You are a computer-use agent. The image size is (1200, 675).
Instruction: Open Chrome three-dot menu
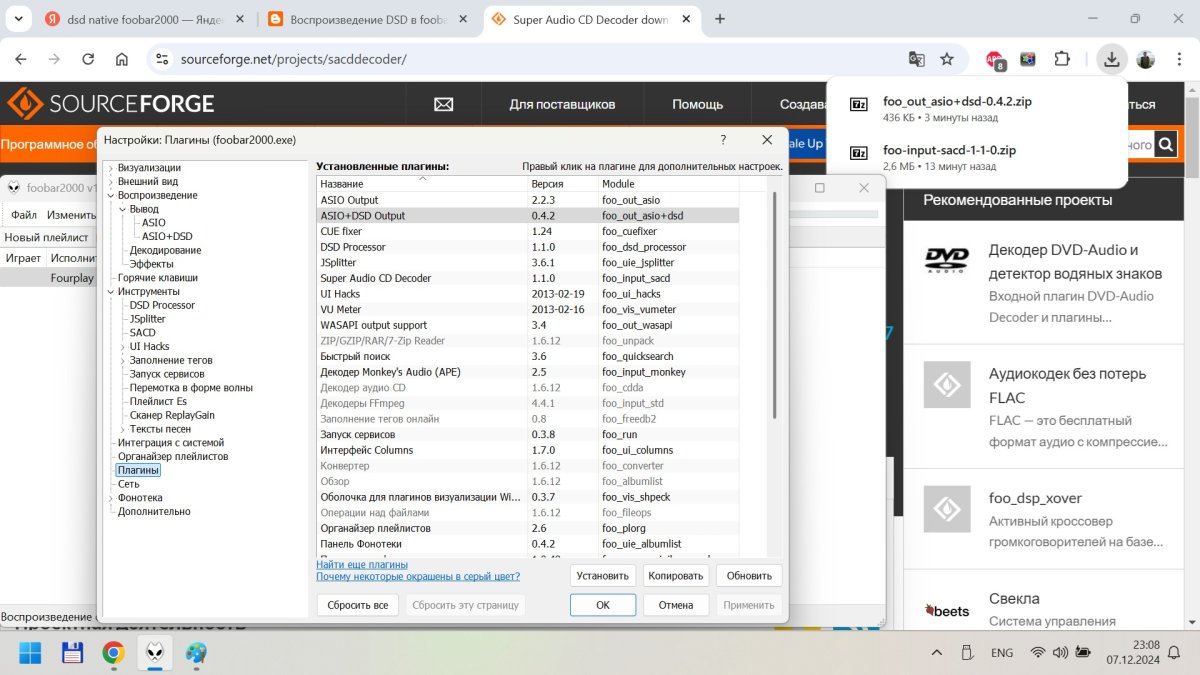[x=1177, y=59]
